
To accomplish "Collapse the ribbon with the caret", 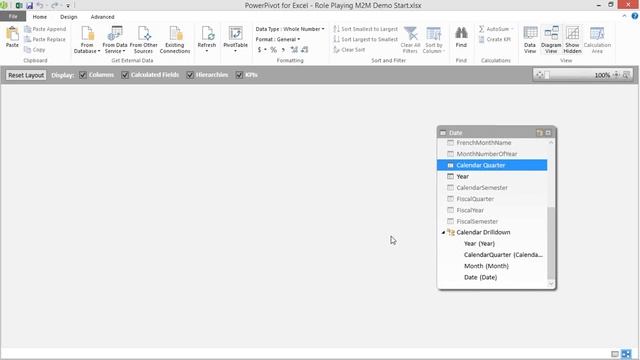I will pyautogui.click(x=624, y=16).
